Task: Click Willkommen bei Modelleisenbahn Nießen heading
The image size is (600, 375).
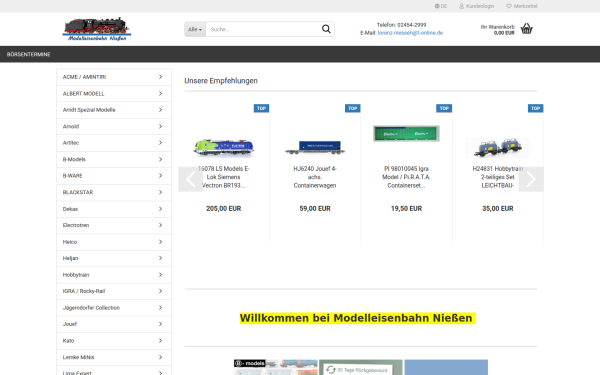Action: (357, 318)
